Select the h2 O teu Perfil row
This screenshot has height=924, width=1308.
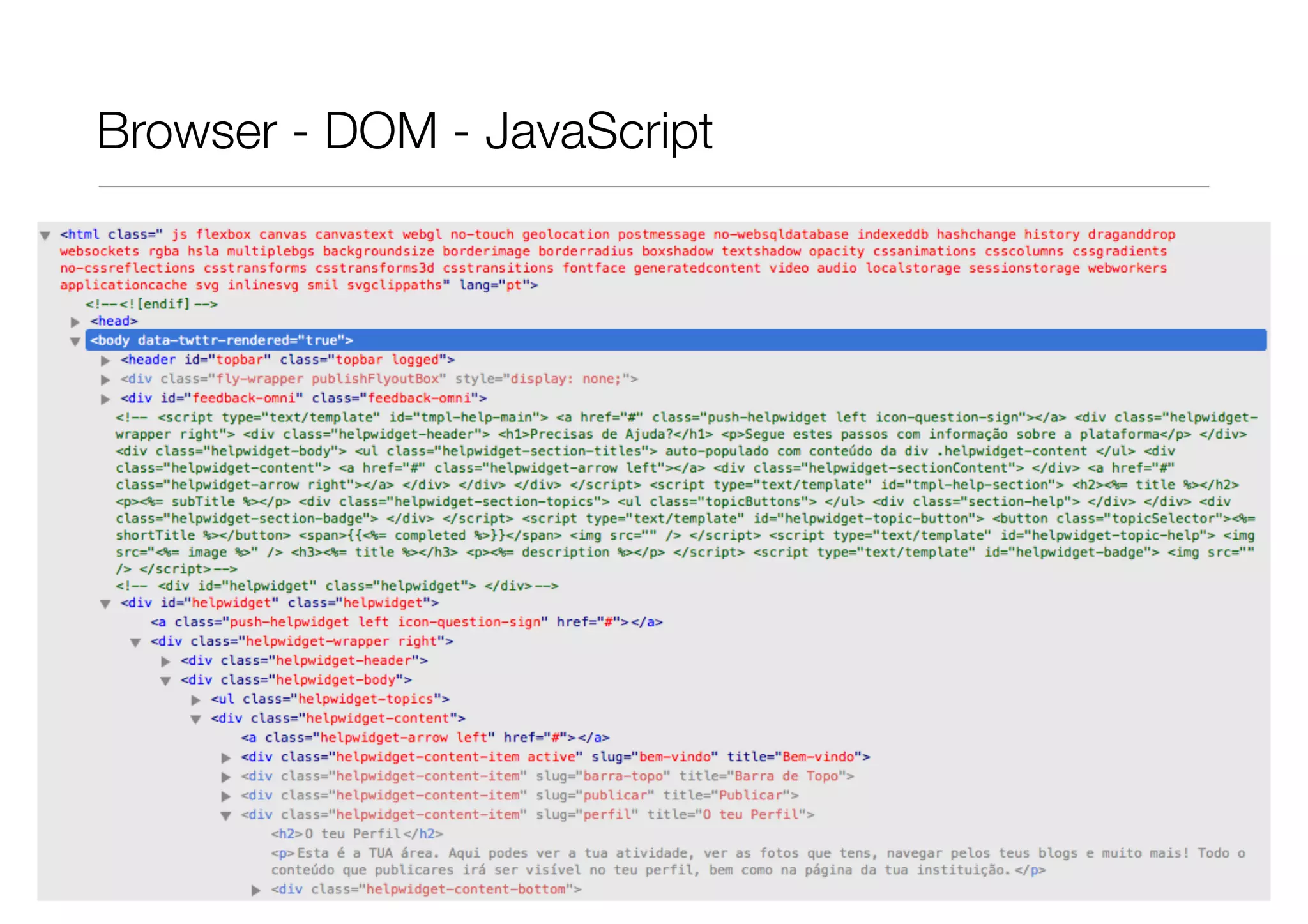[x=357, y=834]
